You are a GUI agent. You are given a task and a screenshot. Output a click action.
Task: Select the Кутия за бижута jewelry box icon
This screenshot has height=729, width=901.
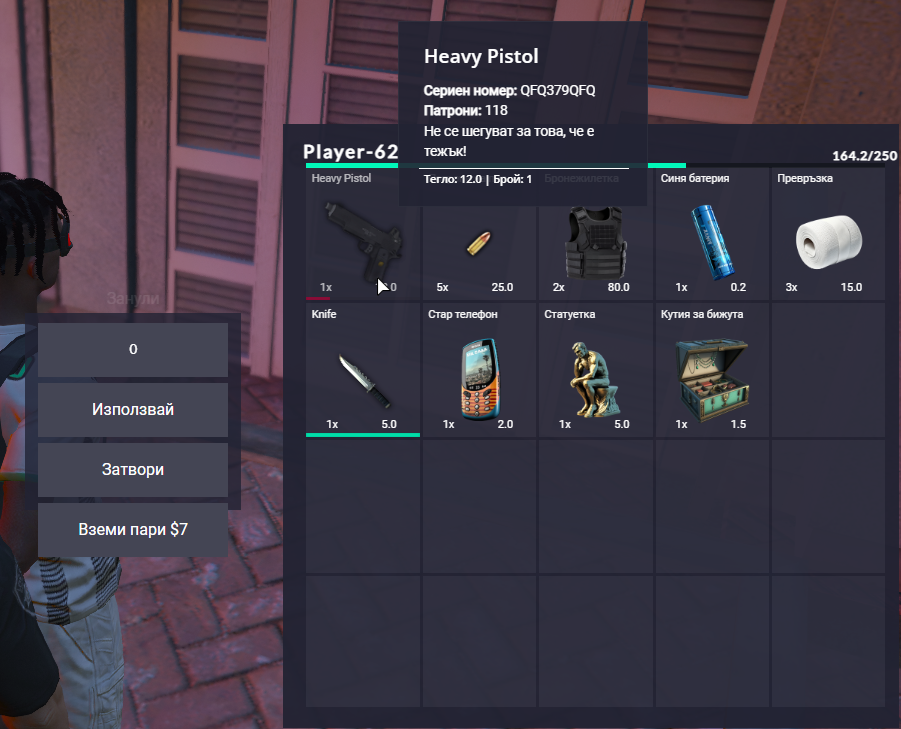[x=712, y=379]
